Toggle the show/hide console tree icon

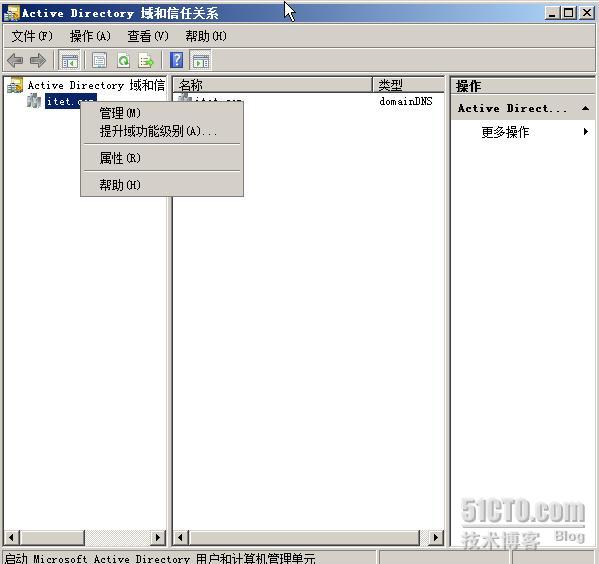[x=70, y=60]
